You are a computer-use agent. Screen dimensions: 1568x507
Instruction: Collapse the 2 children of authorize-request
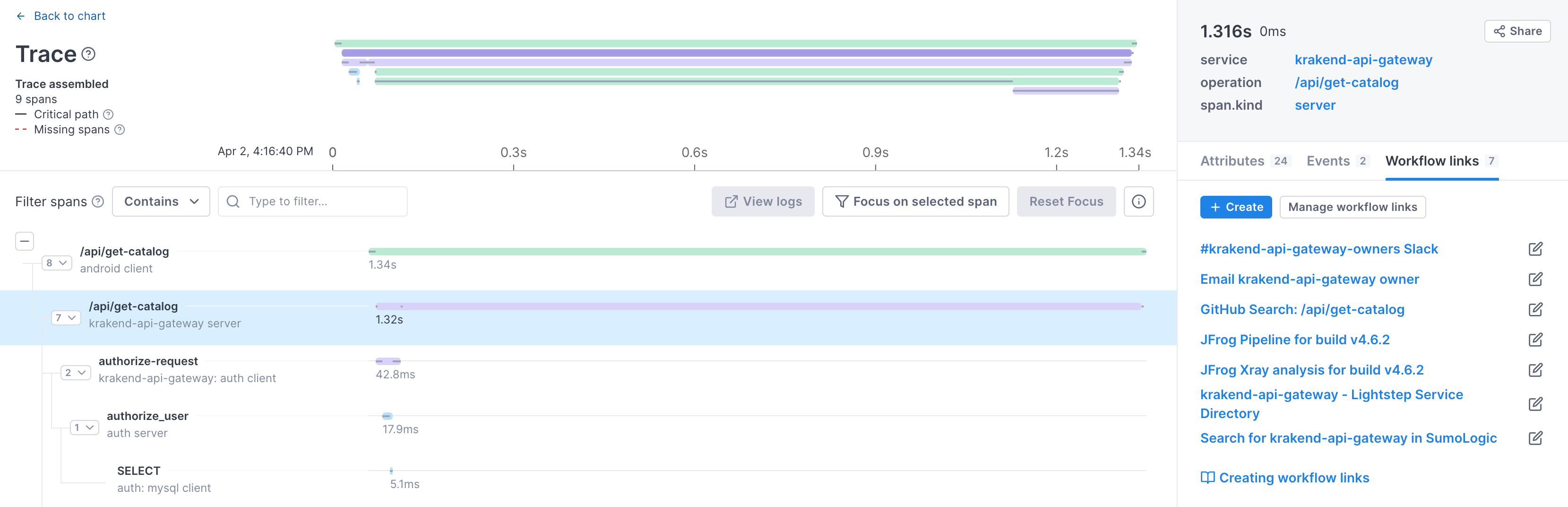(x=76, y=373)
